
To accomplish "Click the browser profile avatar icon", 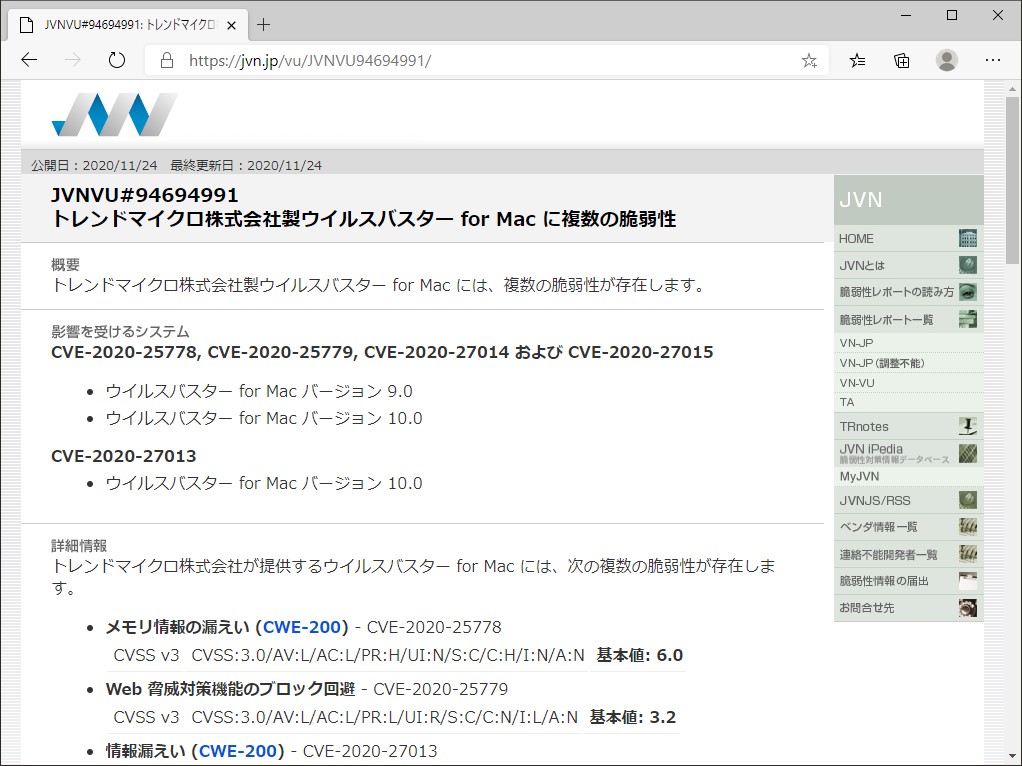I will (x=946, y=60).
